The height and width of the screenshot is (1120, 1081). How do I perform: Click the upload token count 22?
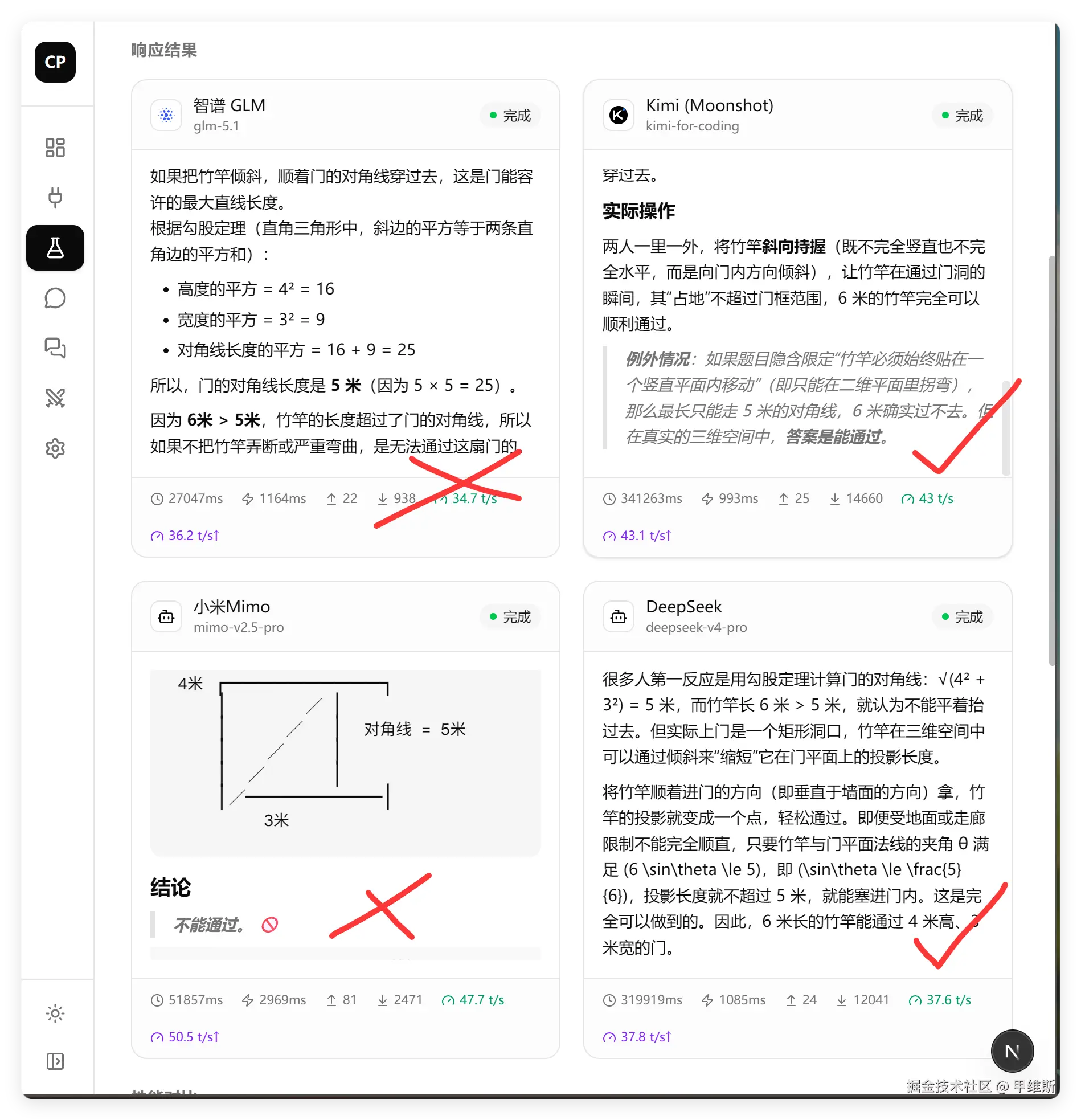(x=350, y=499)
